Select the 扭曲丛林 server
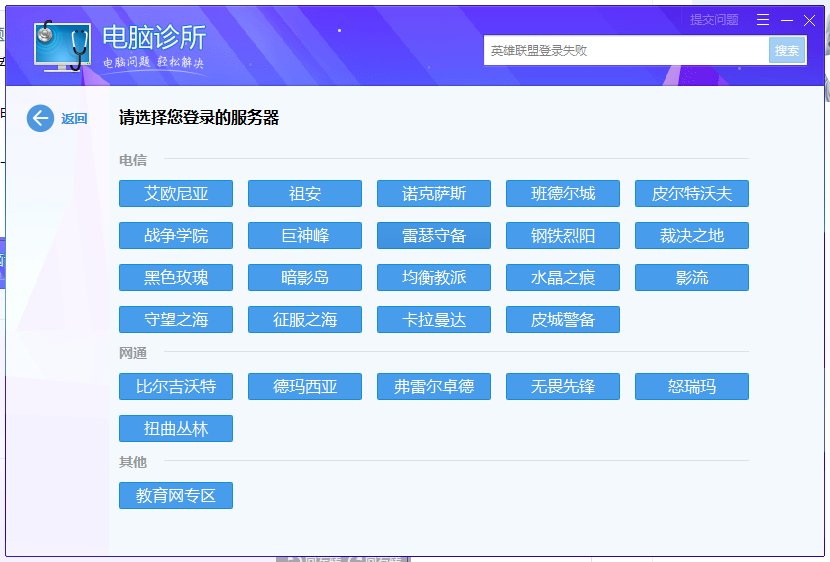This screenshot has height=562, width=830. [x=176, y=429]
